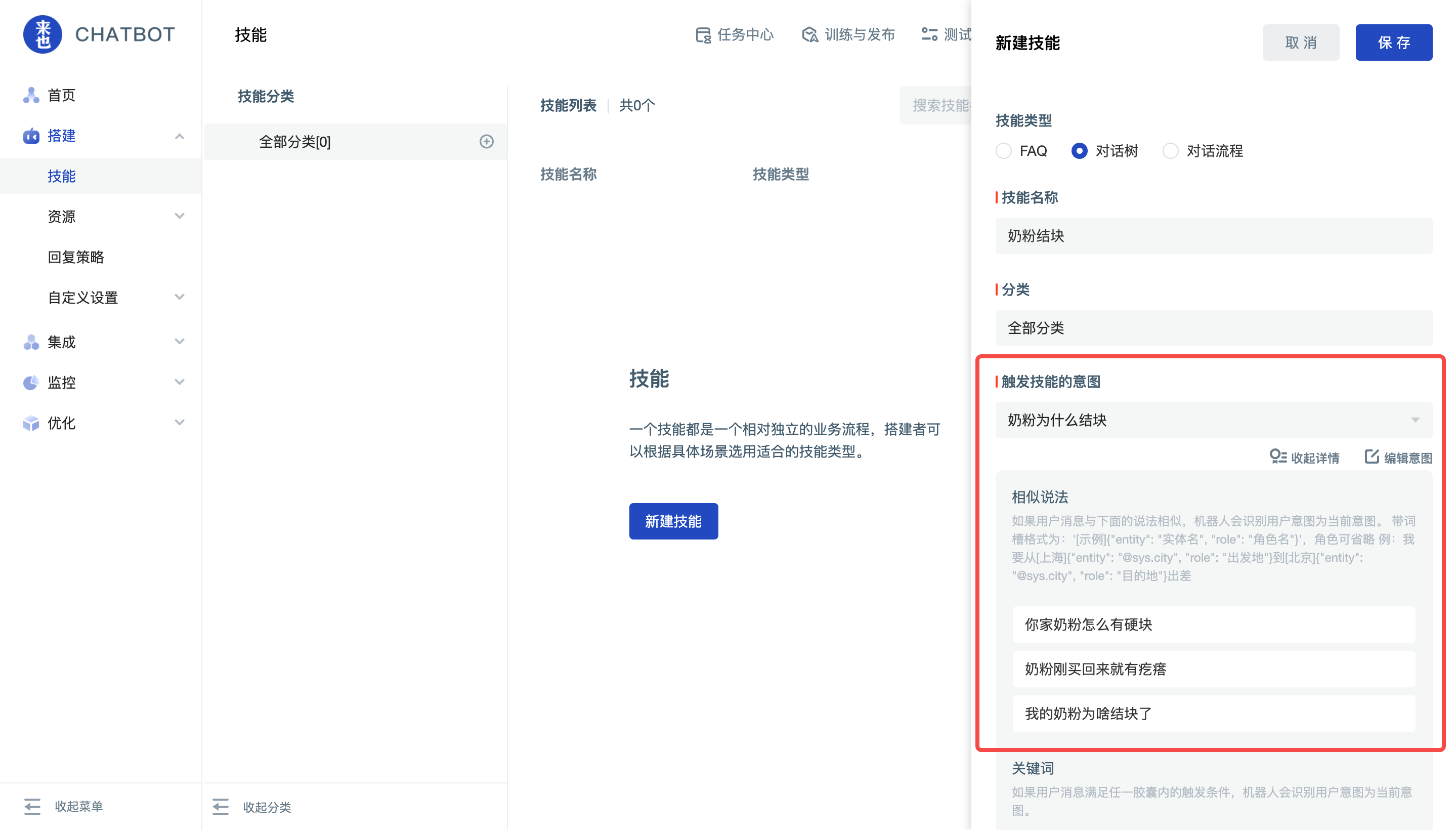1456x830 pixels.
Task: Expand the 优化 menu chevron
Action: click(x=180, y=423)
